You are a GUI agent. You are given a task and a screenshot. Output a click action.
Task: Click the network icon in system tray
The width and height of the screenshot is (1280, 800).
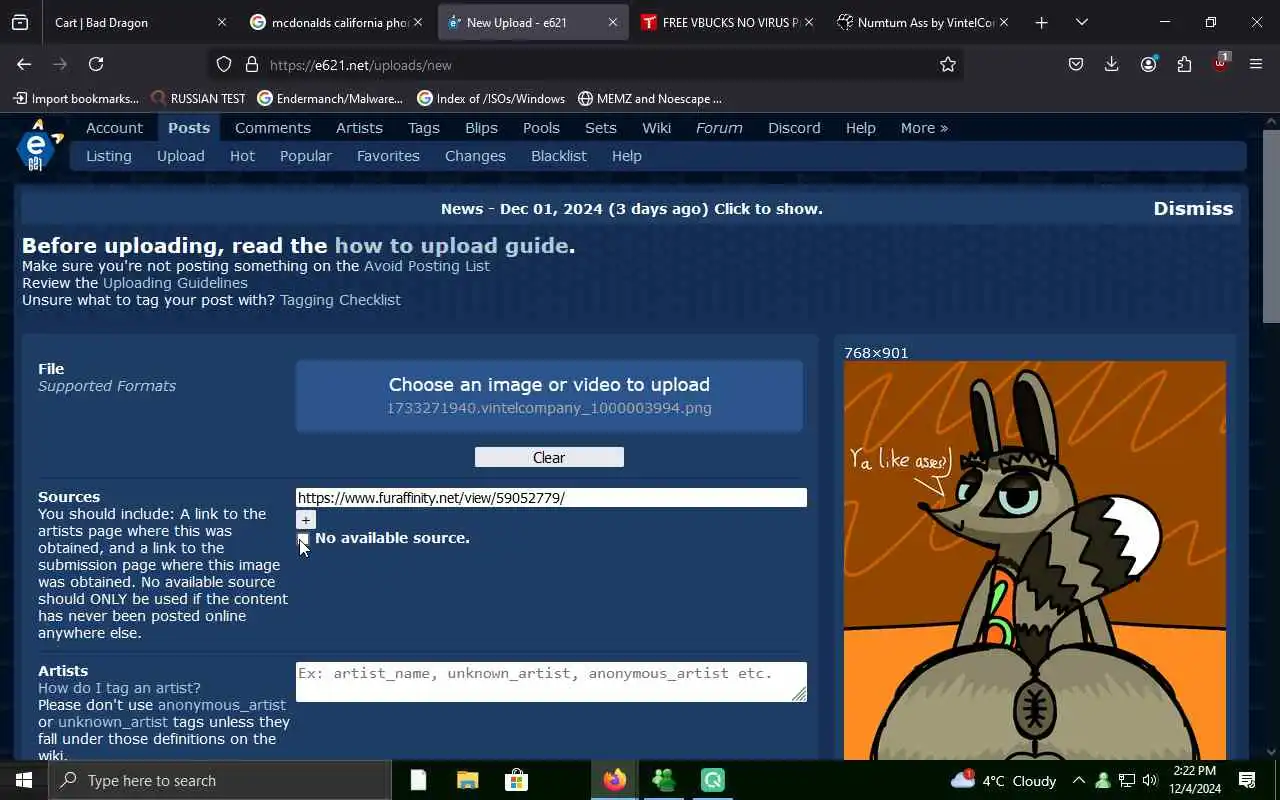tap(1126, 780)
